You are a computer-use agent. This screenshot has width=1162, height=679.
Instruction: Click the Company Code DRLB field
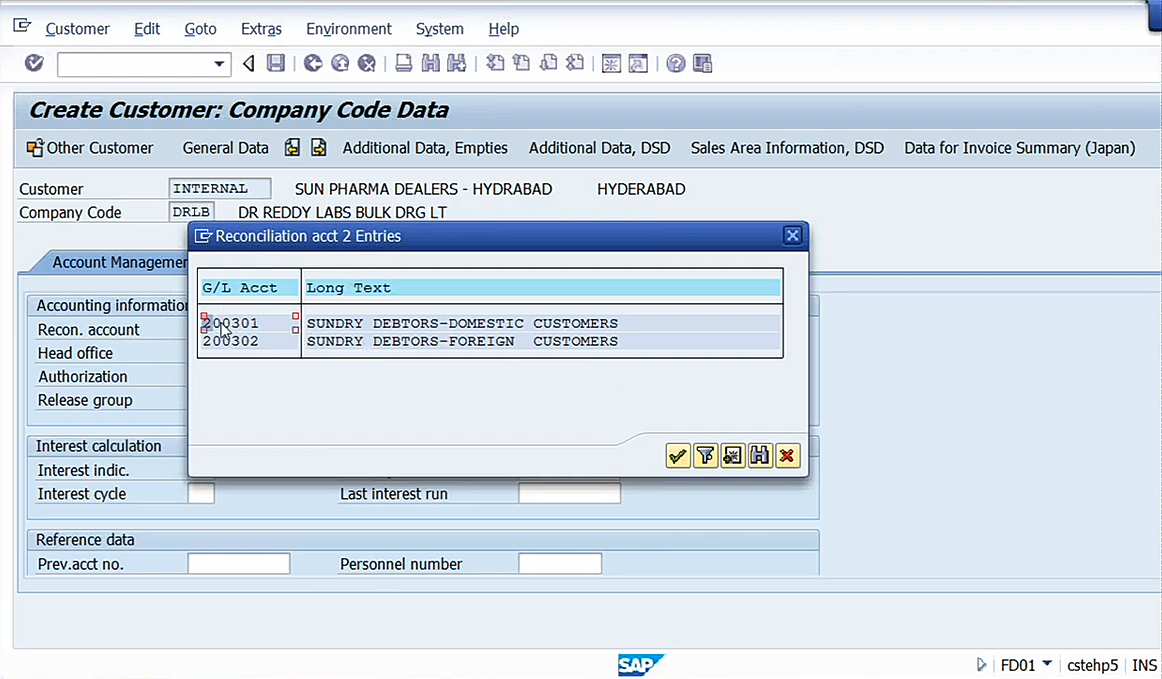tap(191, 212)
